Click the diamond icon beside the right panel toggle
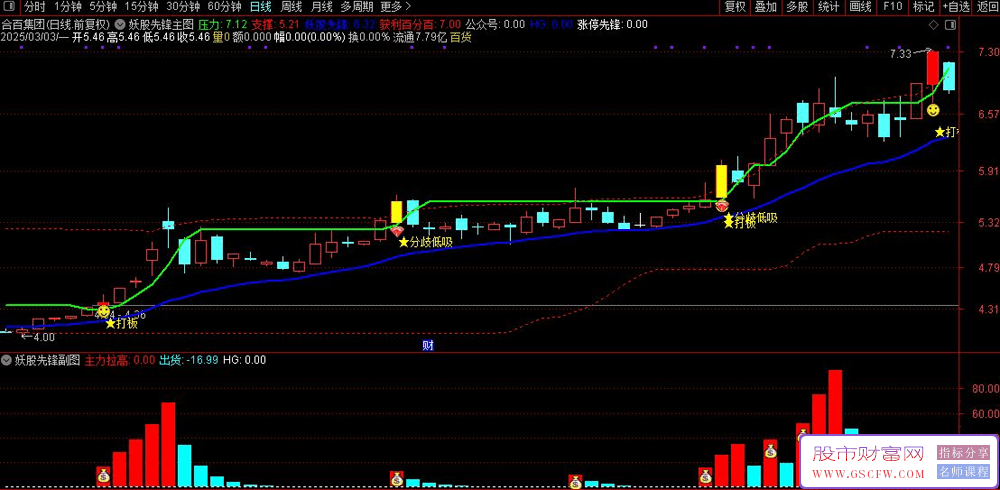 pos(934,25)
